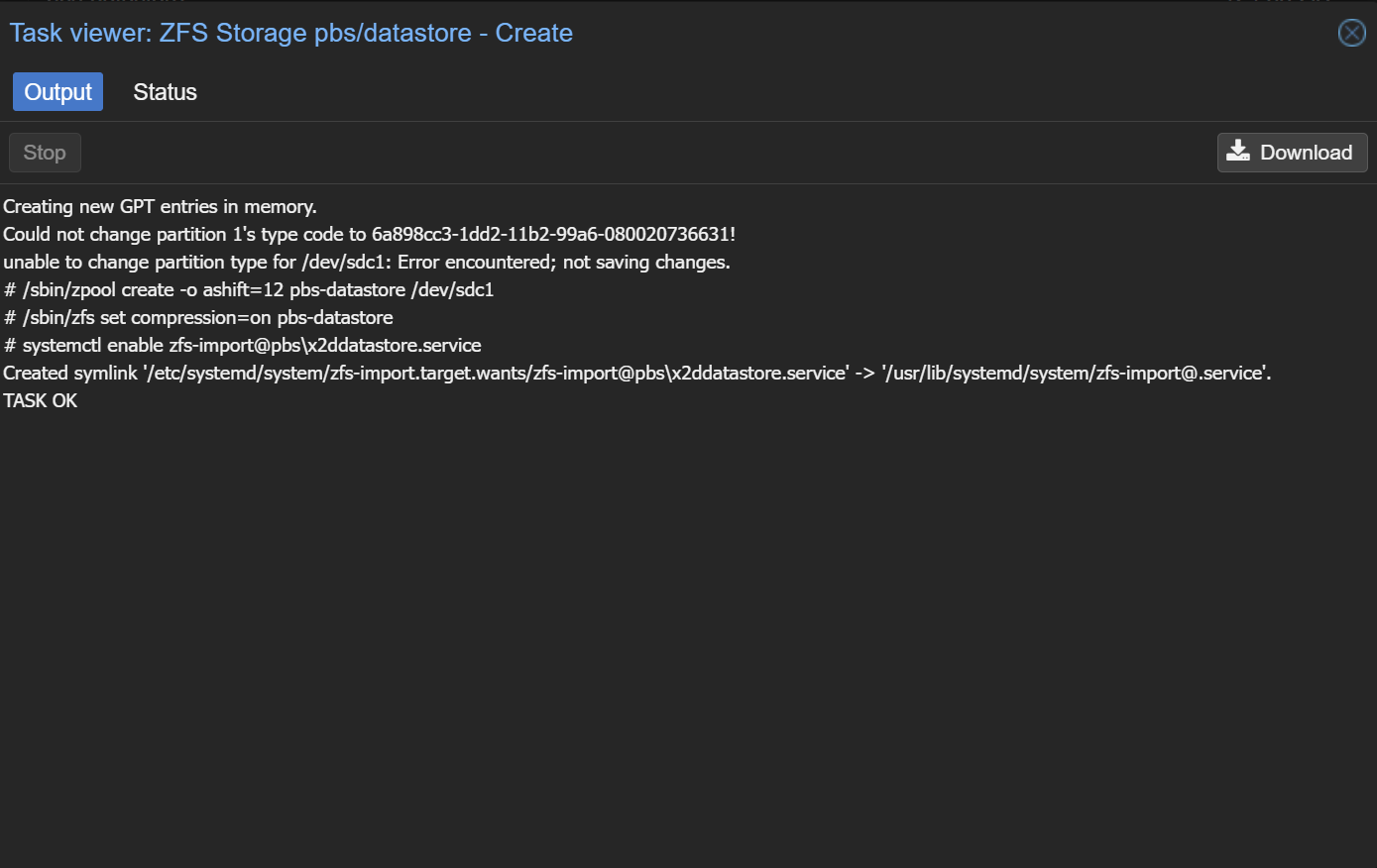Screen dimensions: 1377x868
Task: Click the 'Could not change partition' line
Action: (x=186, y=235)
